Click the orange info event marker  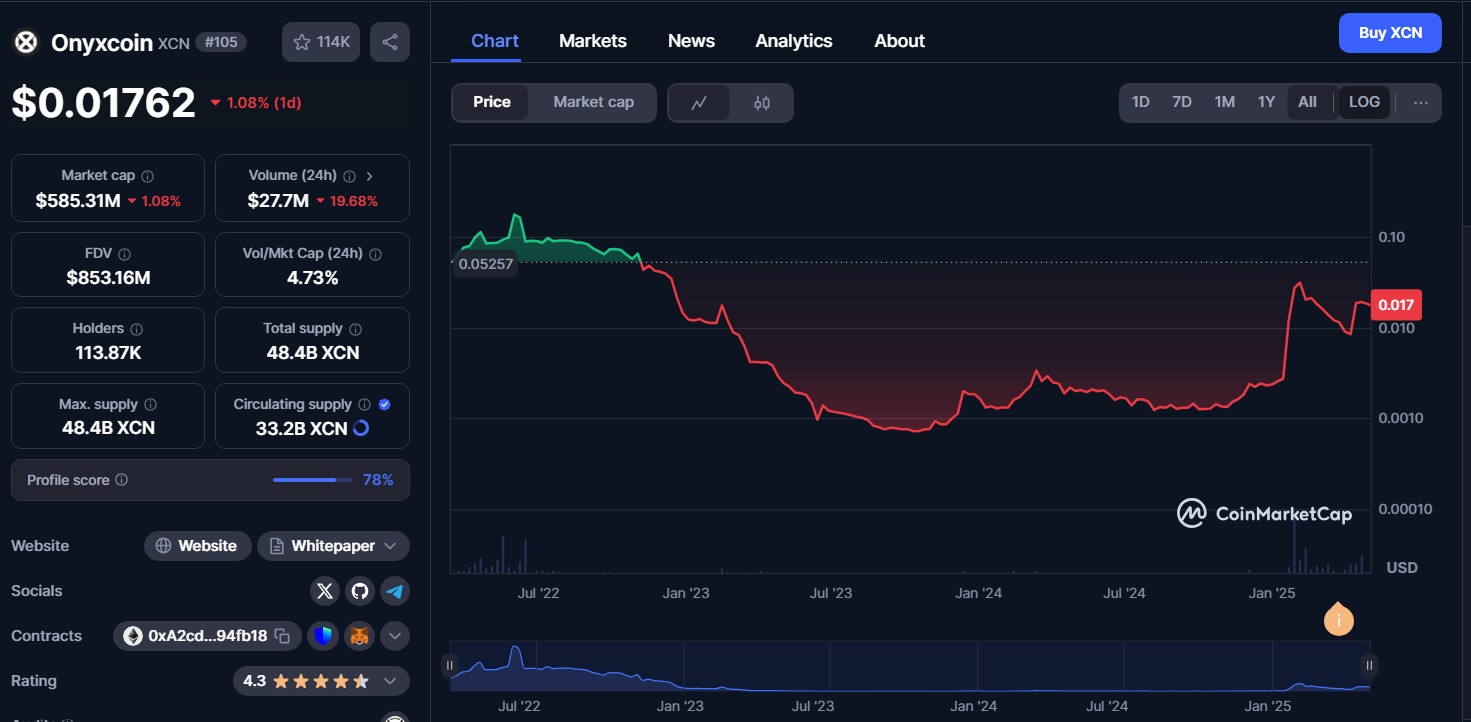point(1338,620)
